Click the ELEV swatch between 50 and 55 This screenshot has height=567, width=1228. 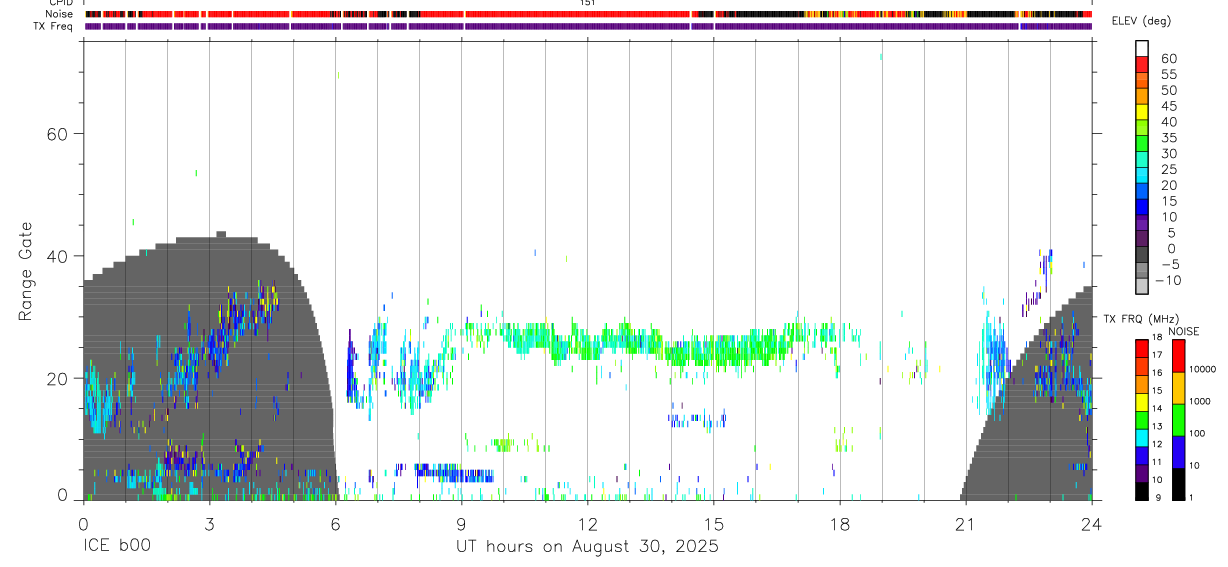pyautogui.click(x=1142, y=80)
